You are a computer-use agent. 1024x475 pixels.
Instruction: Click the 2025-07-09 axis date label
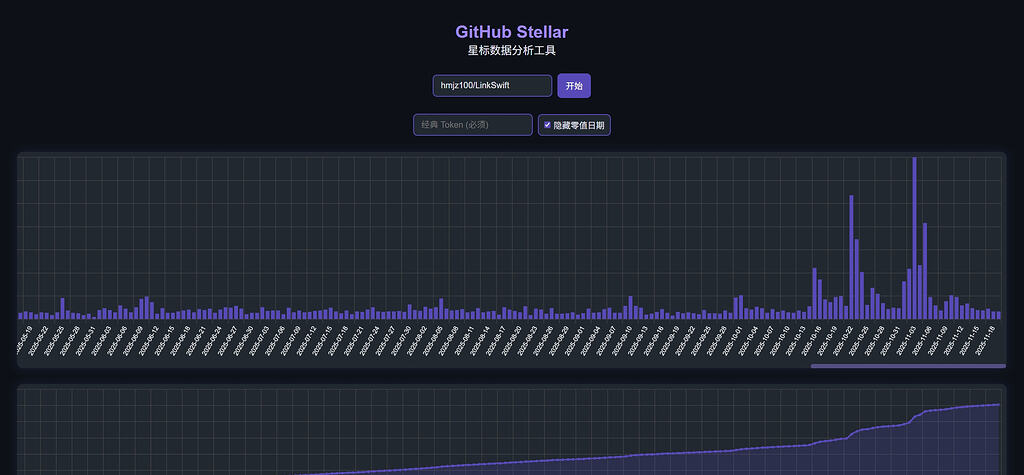(289, 340)
